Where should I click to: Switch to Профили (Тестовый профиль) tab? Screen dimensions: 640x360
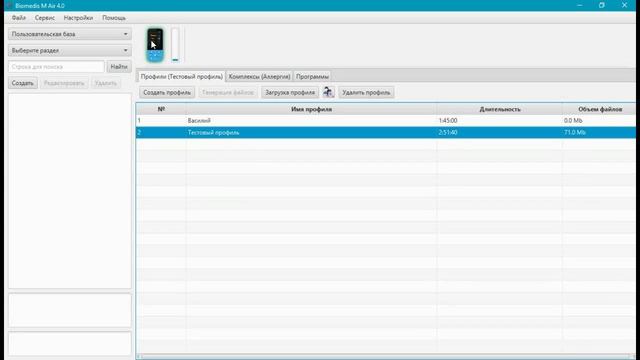click(181, 76)
